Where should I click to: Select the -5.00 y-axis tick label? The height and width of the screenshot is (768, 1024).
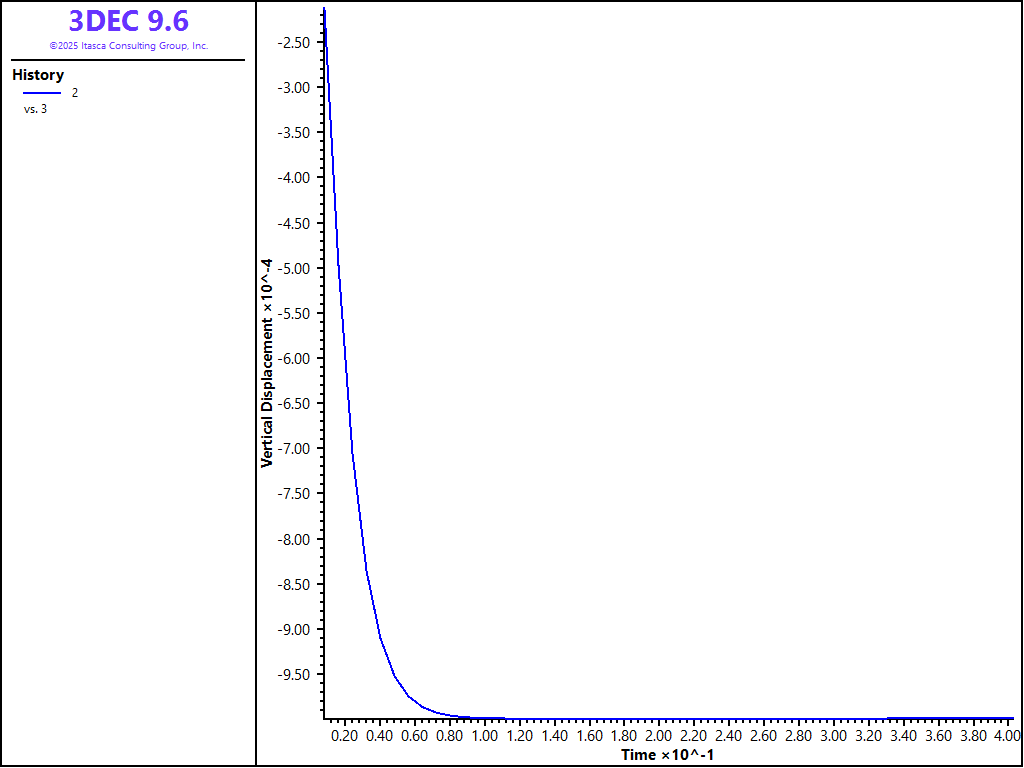point(292,268)
